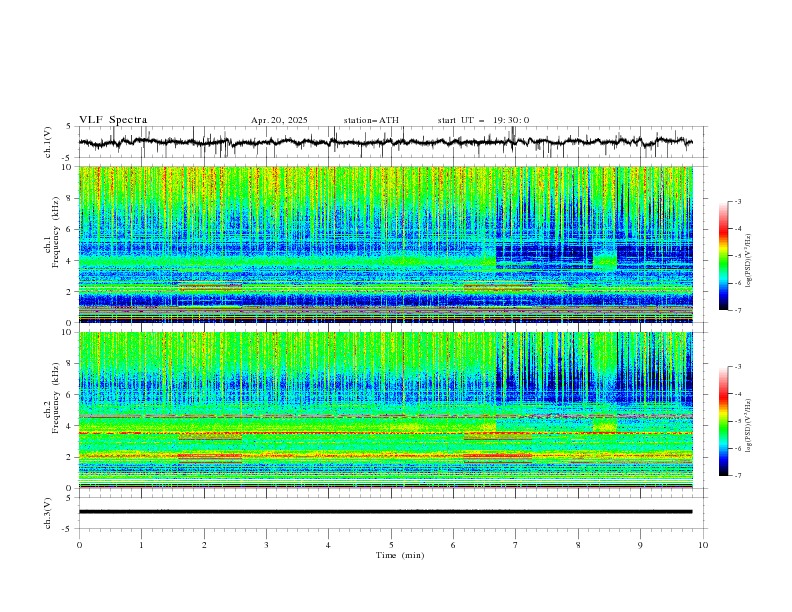Click the ch.1 PSD color scale bar

tap(724, 256)
